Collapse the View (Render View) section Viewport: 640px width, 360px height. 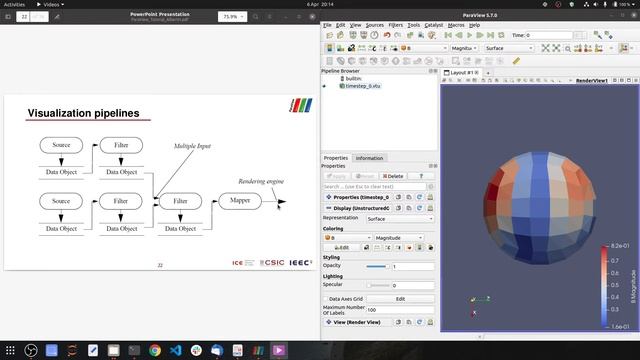coord(358,322)
